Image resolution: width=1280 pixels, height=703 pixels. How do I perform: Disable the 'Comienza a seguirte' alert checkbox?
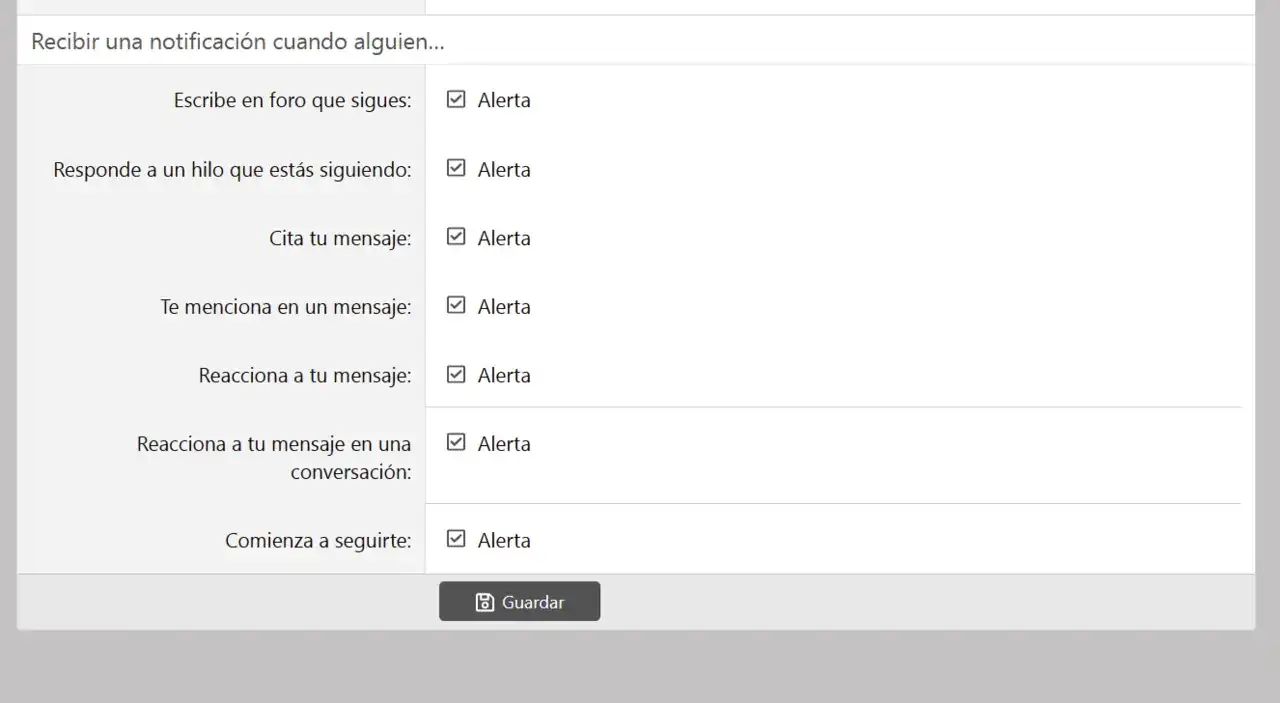[x=456, y=539]
